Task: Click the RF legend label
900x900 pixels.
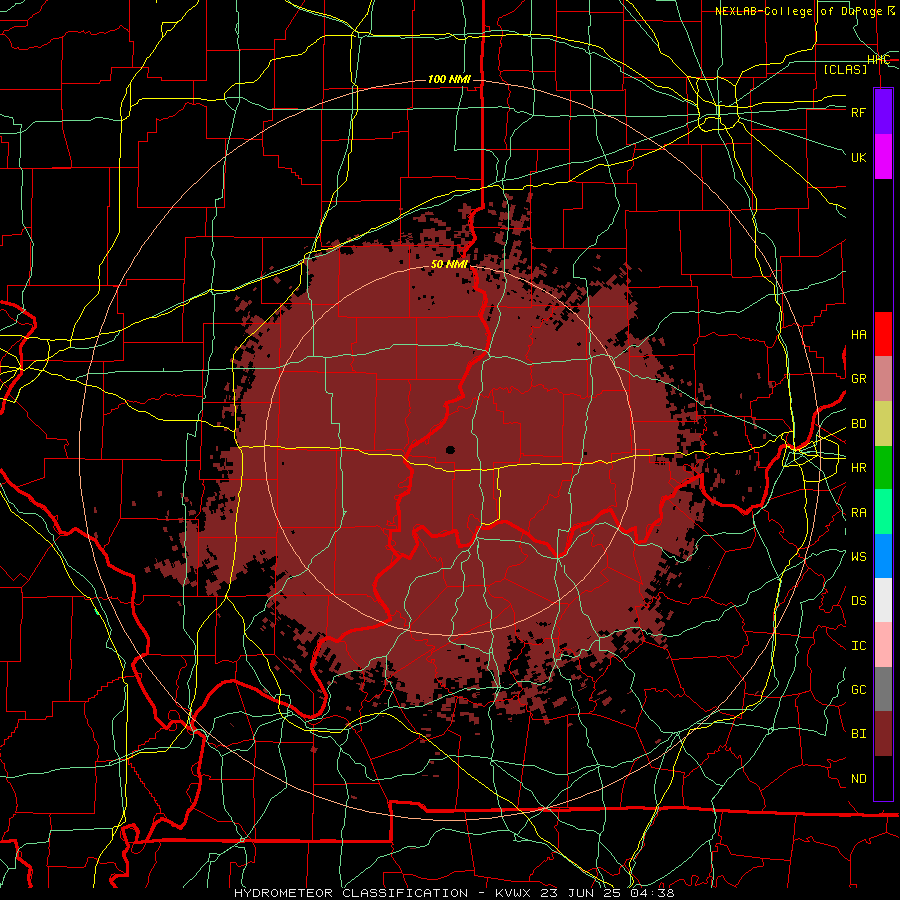Action: 858,112
